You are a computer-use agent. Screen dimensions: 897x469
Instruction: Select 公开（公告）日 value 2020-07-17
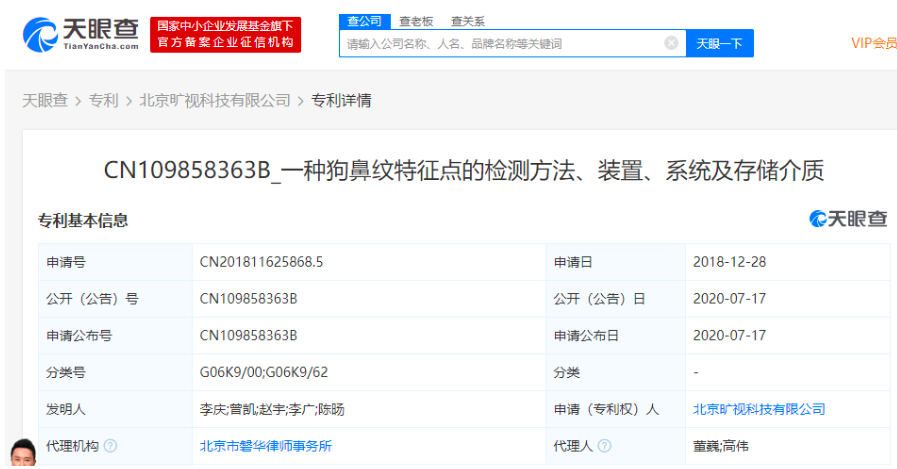click(x=729, y=299)
